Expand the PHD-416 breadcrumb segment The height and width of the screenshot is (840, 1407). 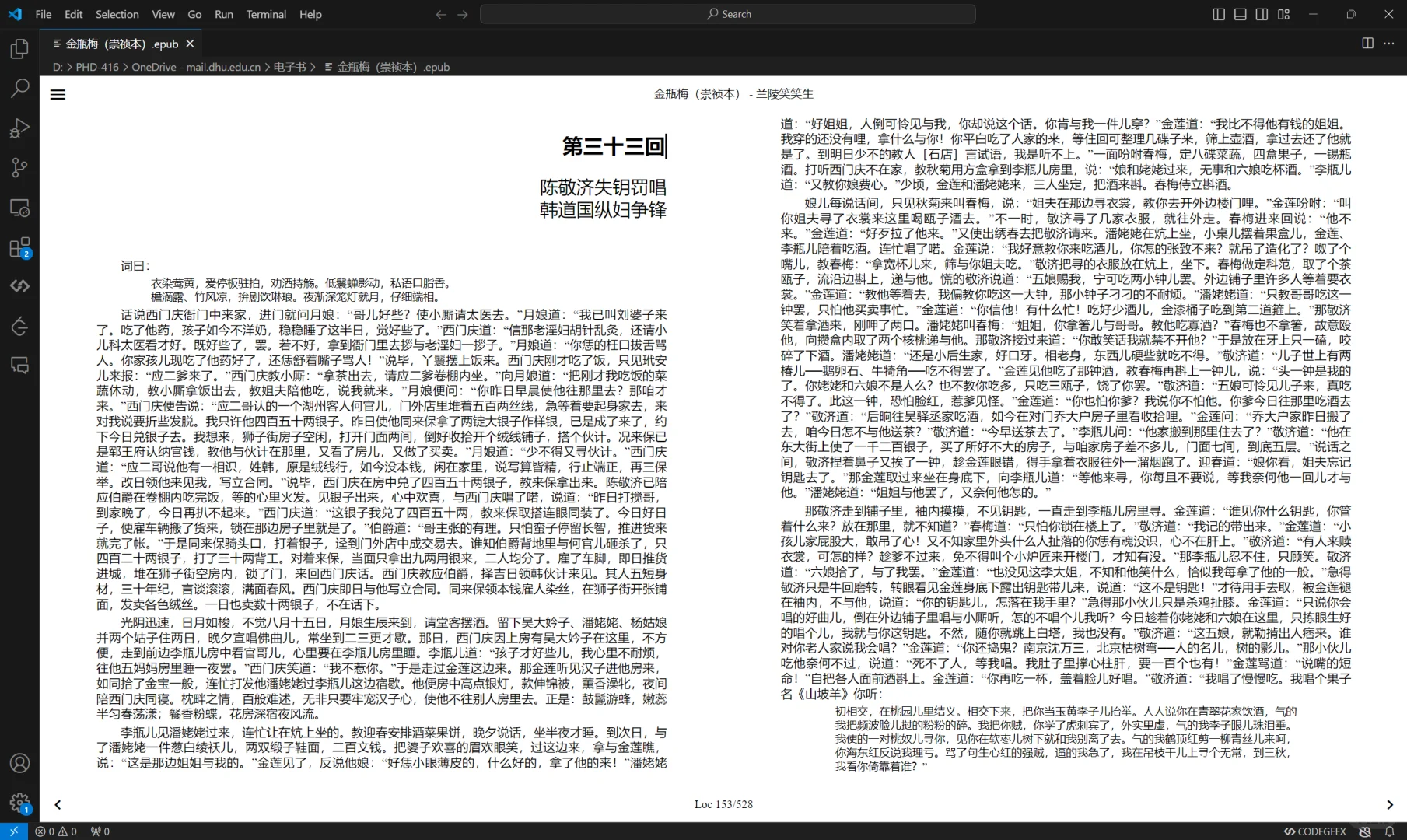[x=97, y=67]
